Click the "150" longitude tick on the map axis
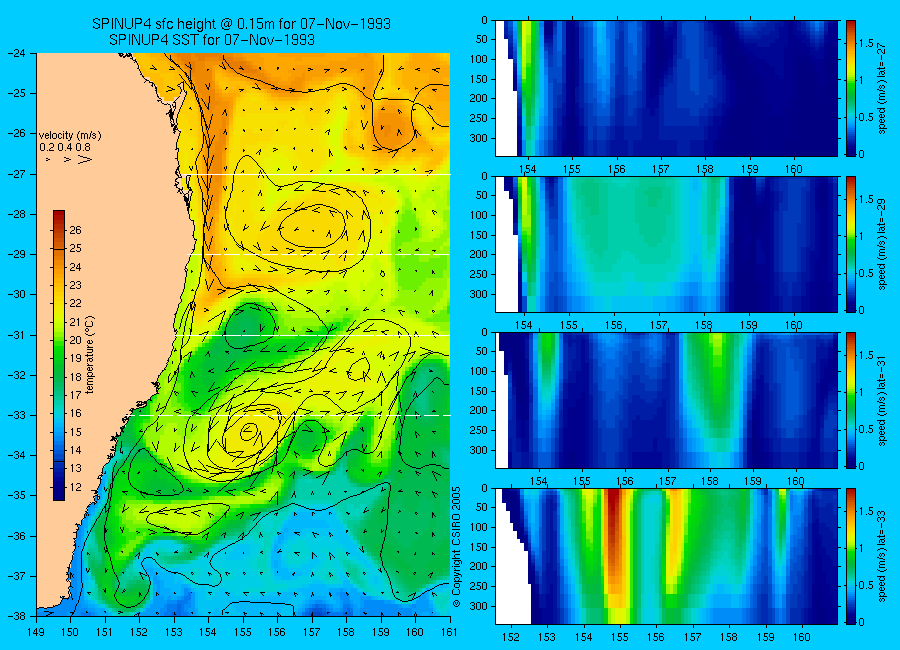 pos(71,632)
